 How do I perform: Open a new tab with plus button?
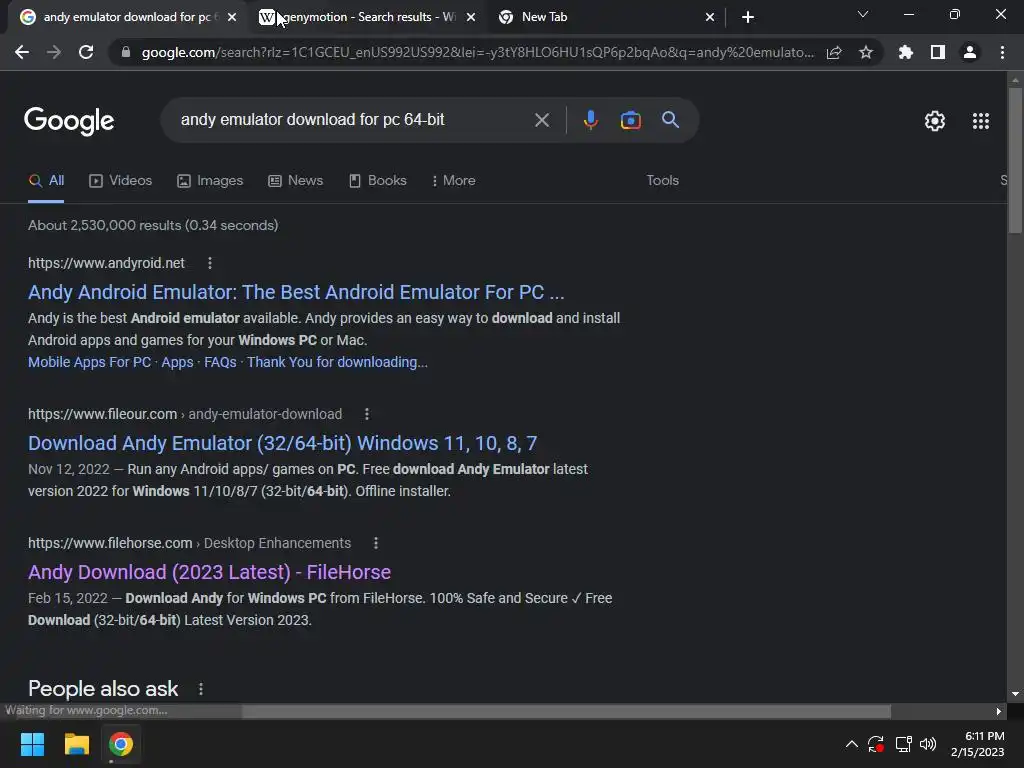(x=748, y=17)
